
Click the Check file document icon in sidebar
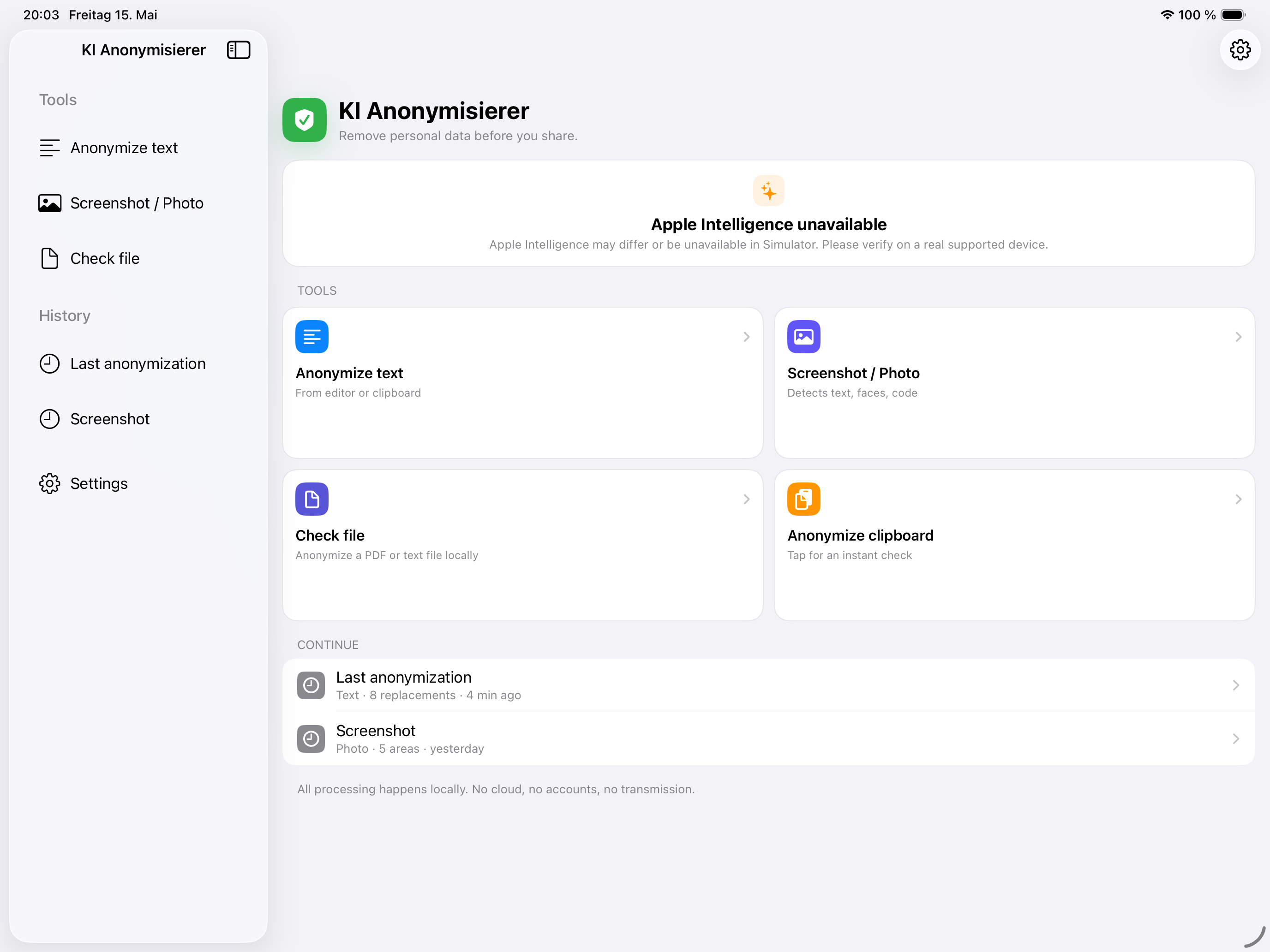click(49, 258)
